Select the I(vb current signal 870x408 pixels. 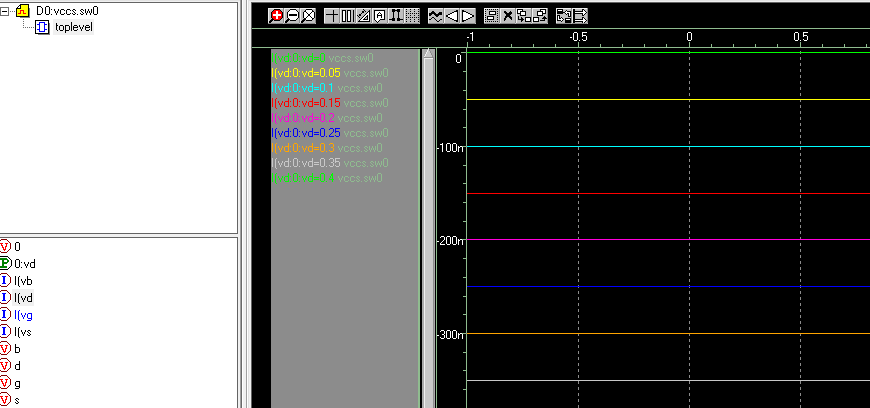click(23, 281)
